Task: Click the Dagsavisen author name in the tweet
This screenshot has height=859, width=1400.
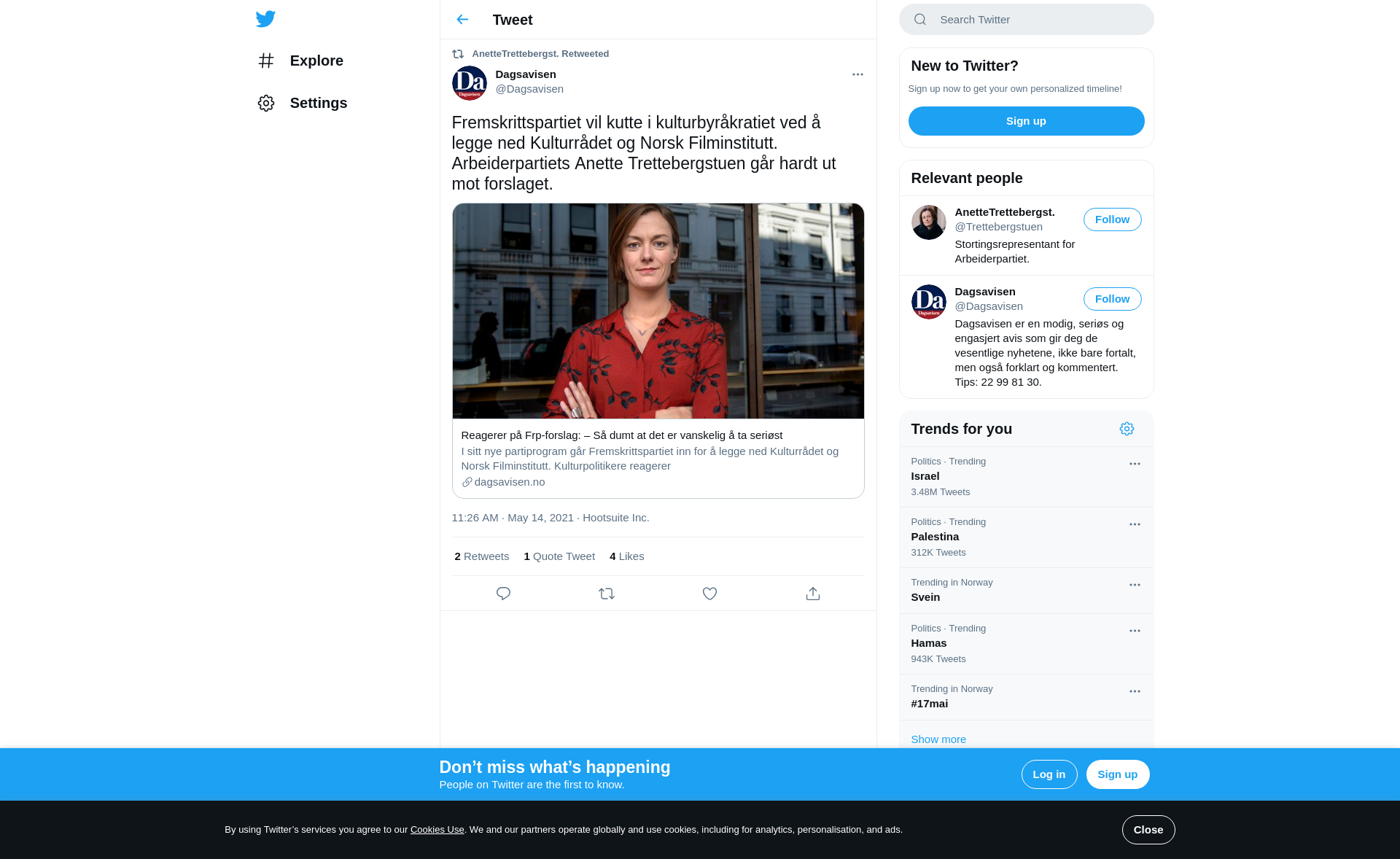Action: (526, 74)
